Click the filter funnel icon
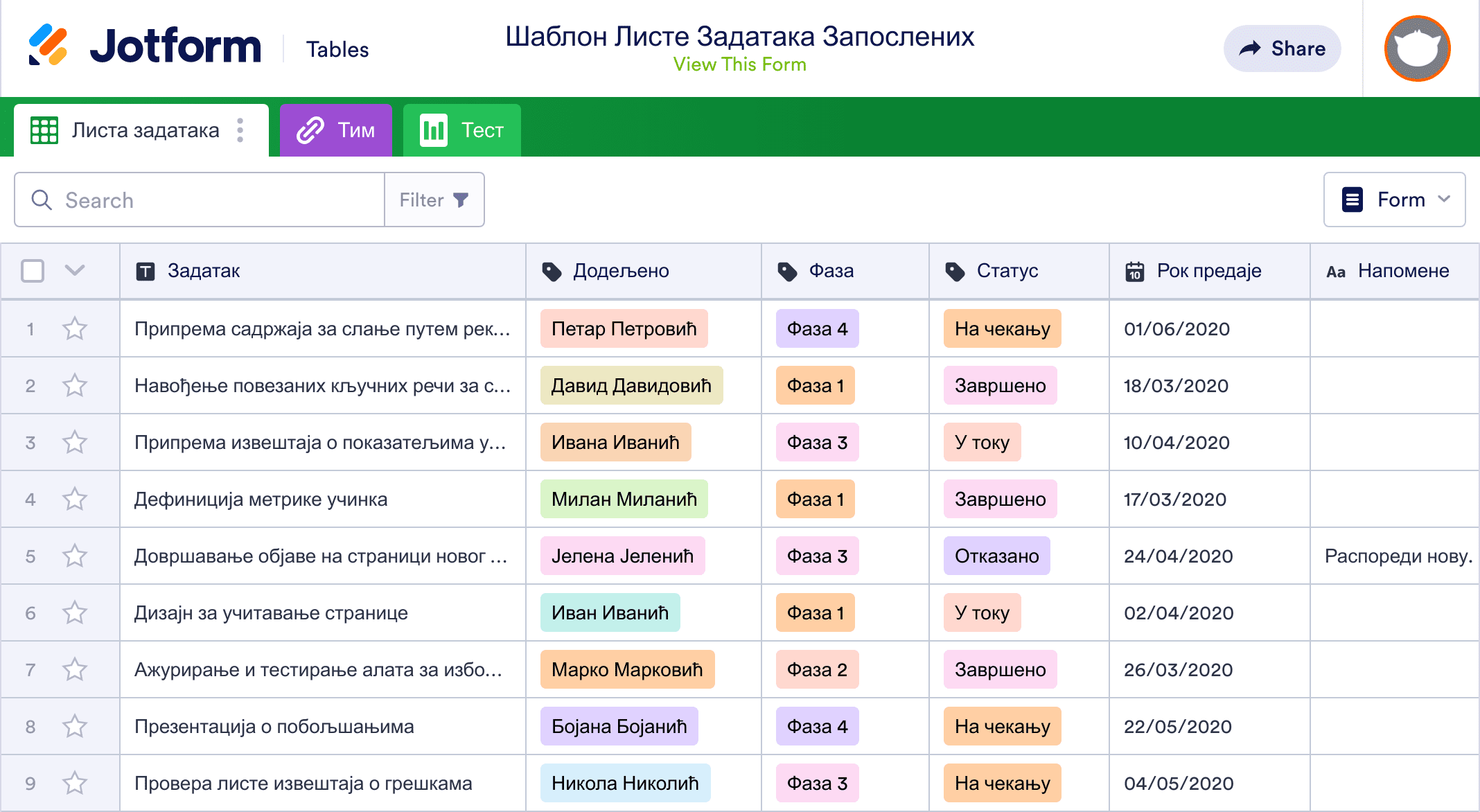Image resolution: width=1480 pixels, height=812 pixels. pos(461,200)
